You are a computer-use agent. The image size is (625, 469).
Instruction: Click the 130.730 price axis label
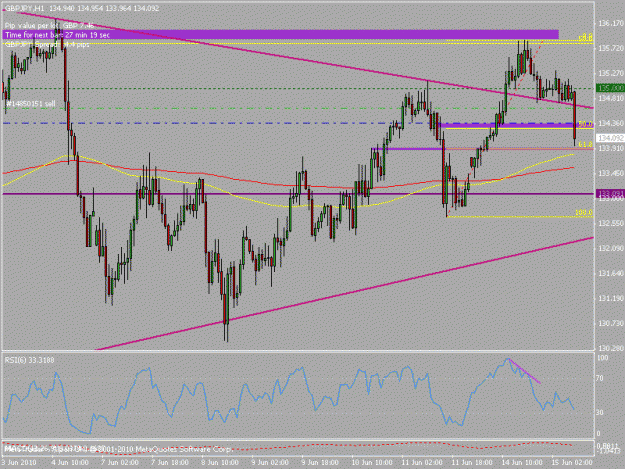click(x=610, y=323)
